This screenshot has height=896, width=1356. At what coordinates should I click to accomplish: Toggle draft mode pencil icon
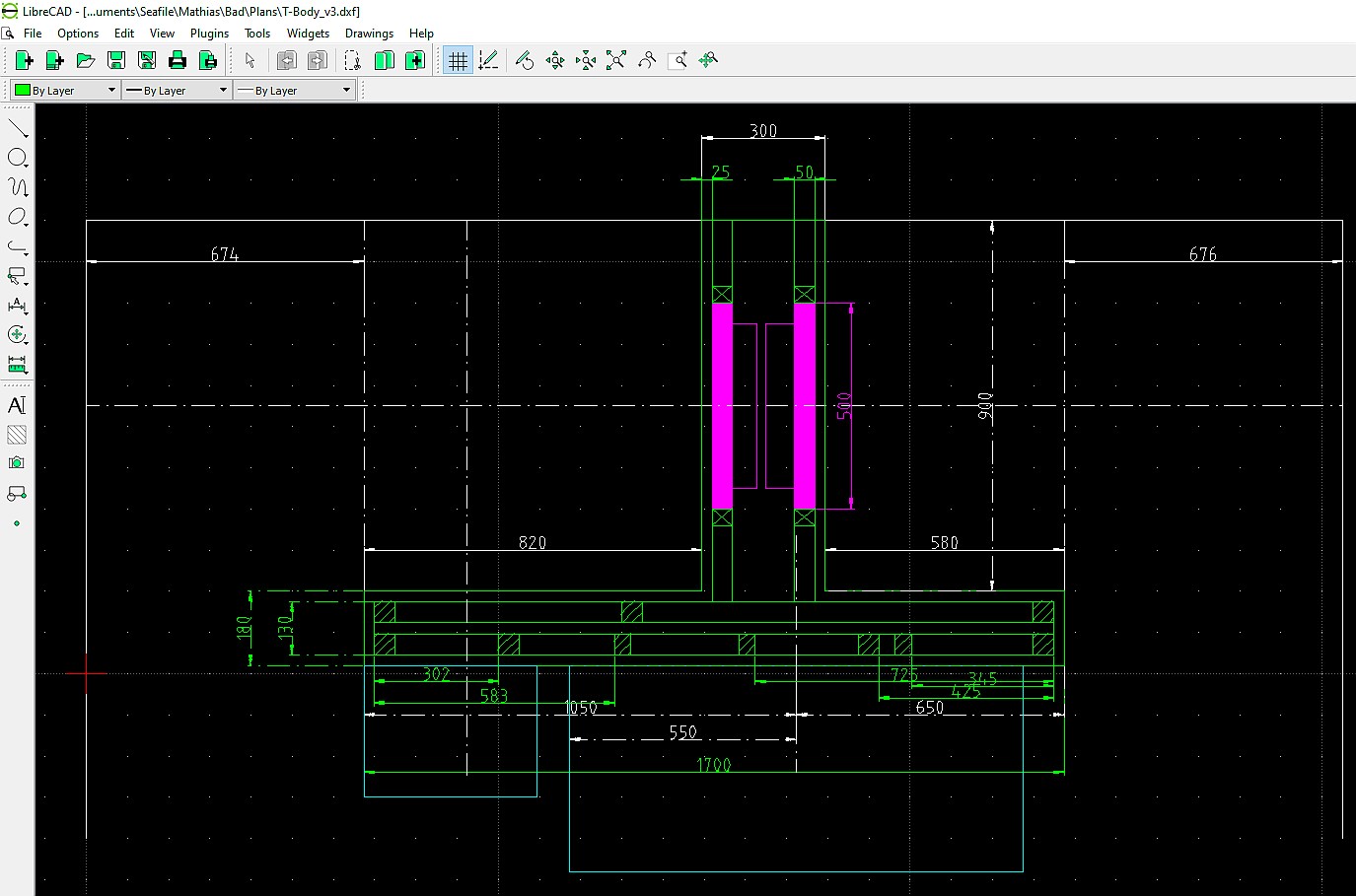488,61
